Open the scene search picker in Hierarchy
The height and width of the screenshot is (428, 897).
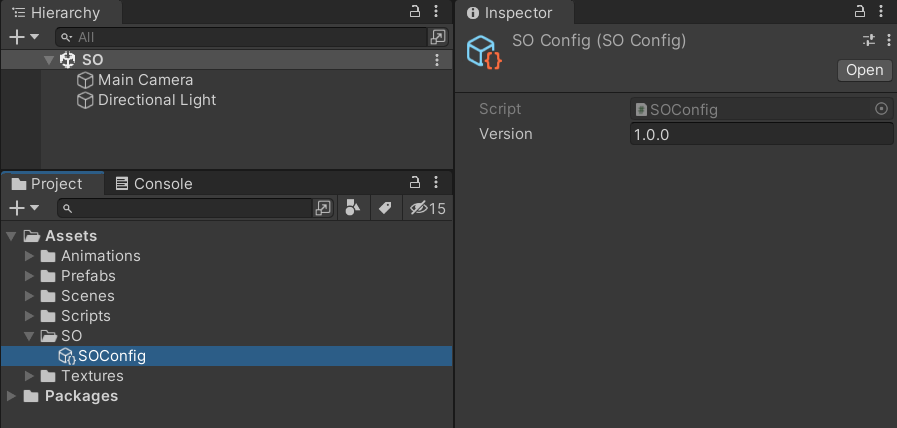(438, 37)
